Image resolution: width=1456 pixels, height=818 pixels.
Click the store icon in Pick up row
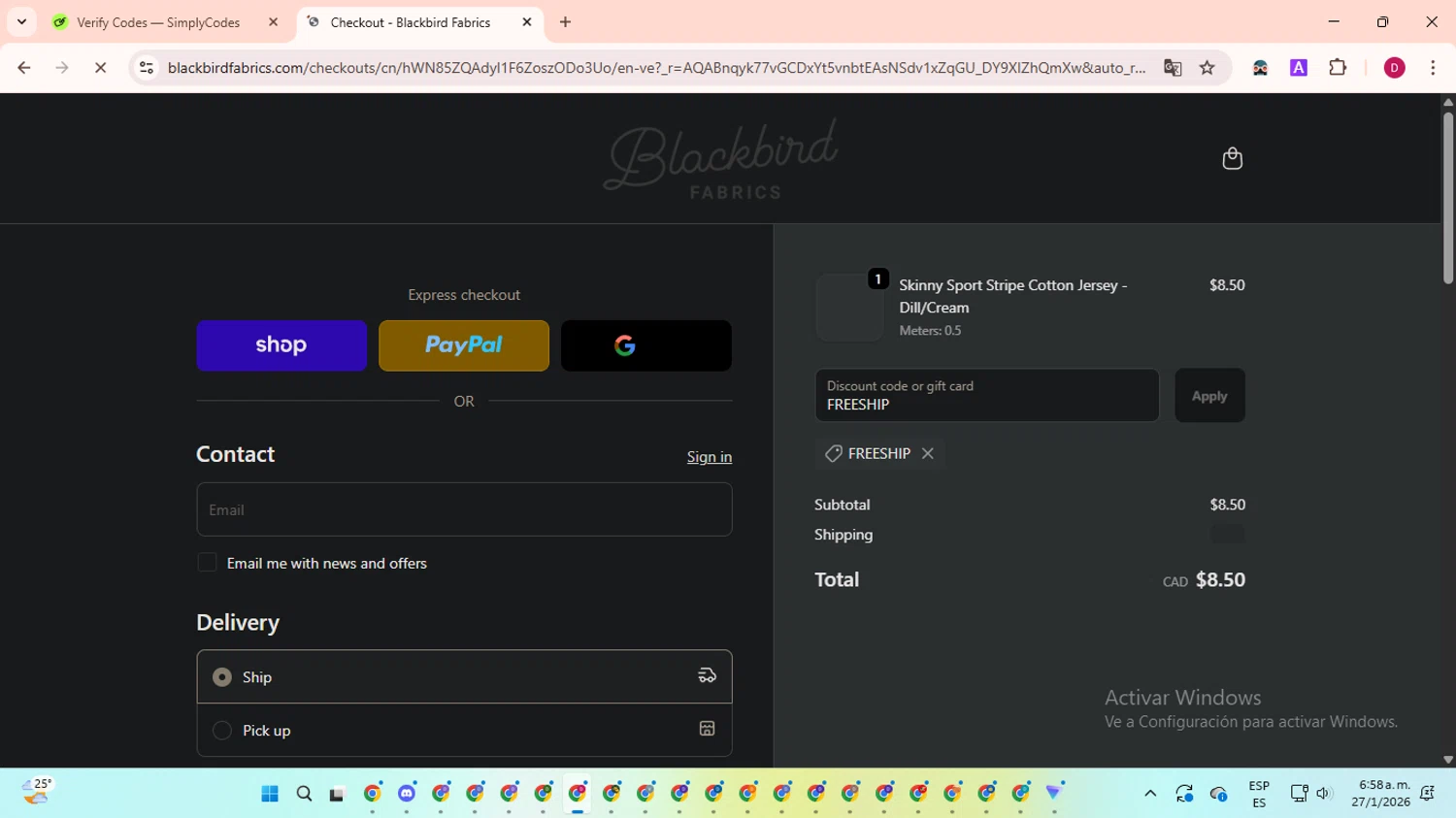(x=707, y=729)
